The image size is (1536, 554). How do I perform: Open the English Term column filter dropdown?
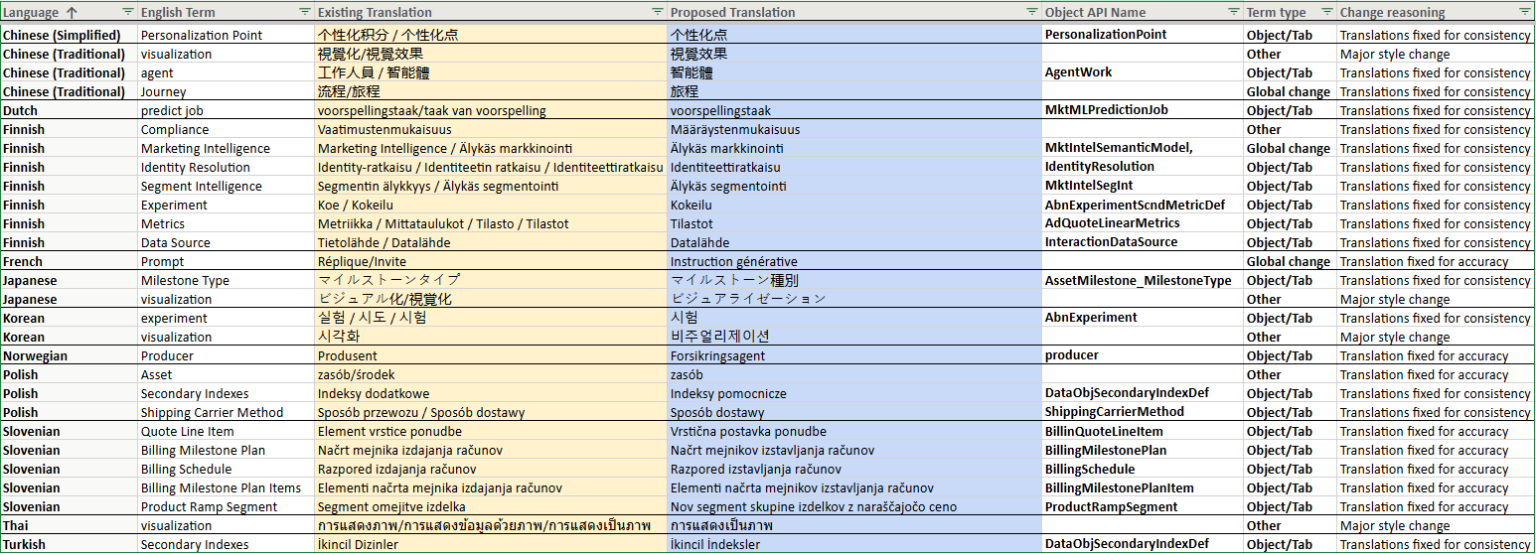[304, 12]
